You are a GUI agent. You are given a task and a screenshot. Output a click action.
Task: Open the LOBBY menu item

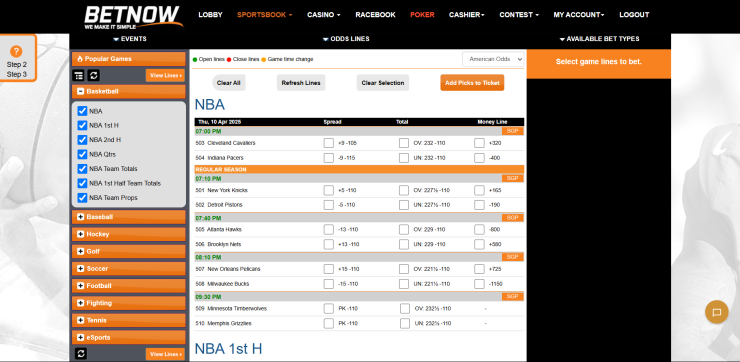(210, 15)
